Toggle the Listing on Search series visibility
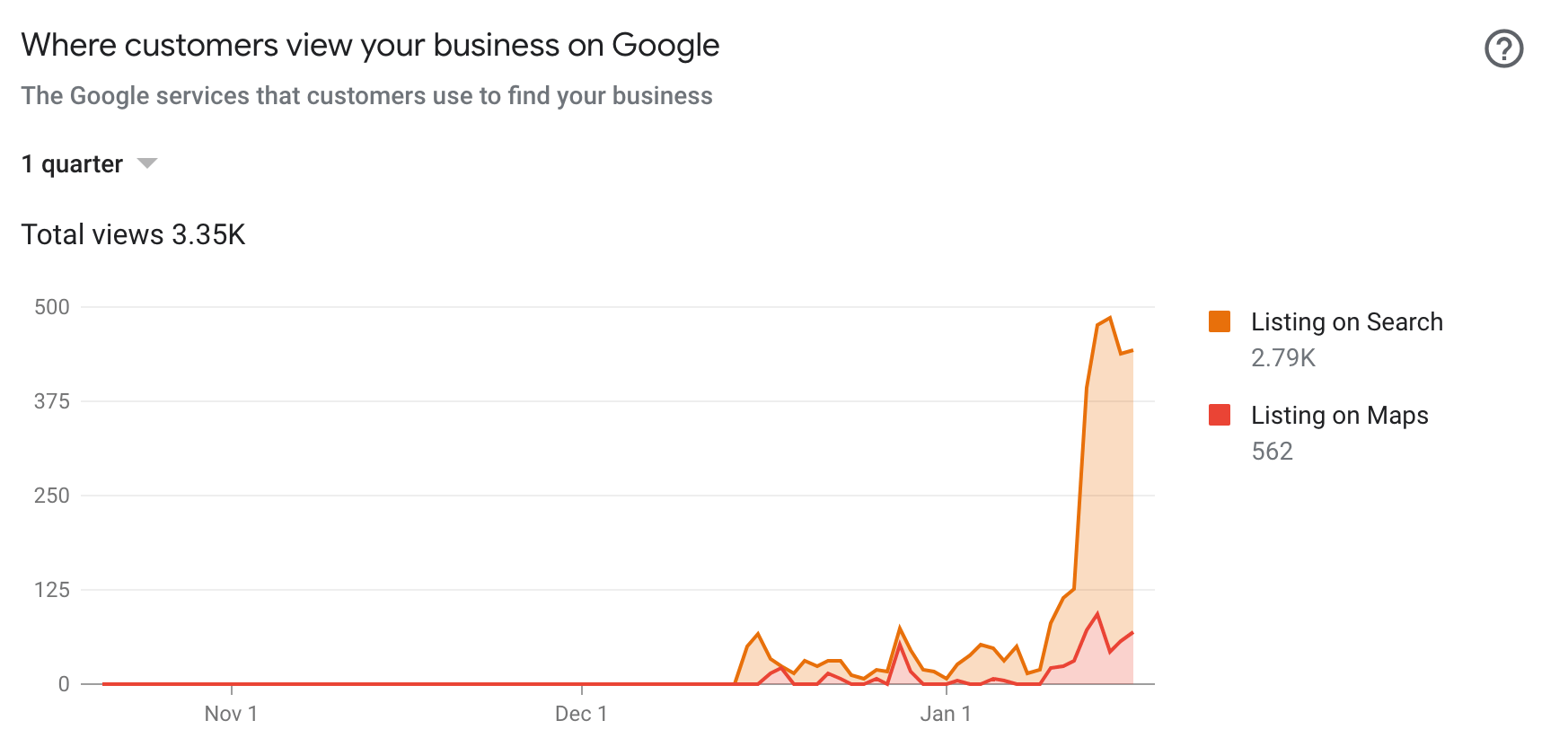 (1347, 321)
